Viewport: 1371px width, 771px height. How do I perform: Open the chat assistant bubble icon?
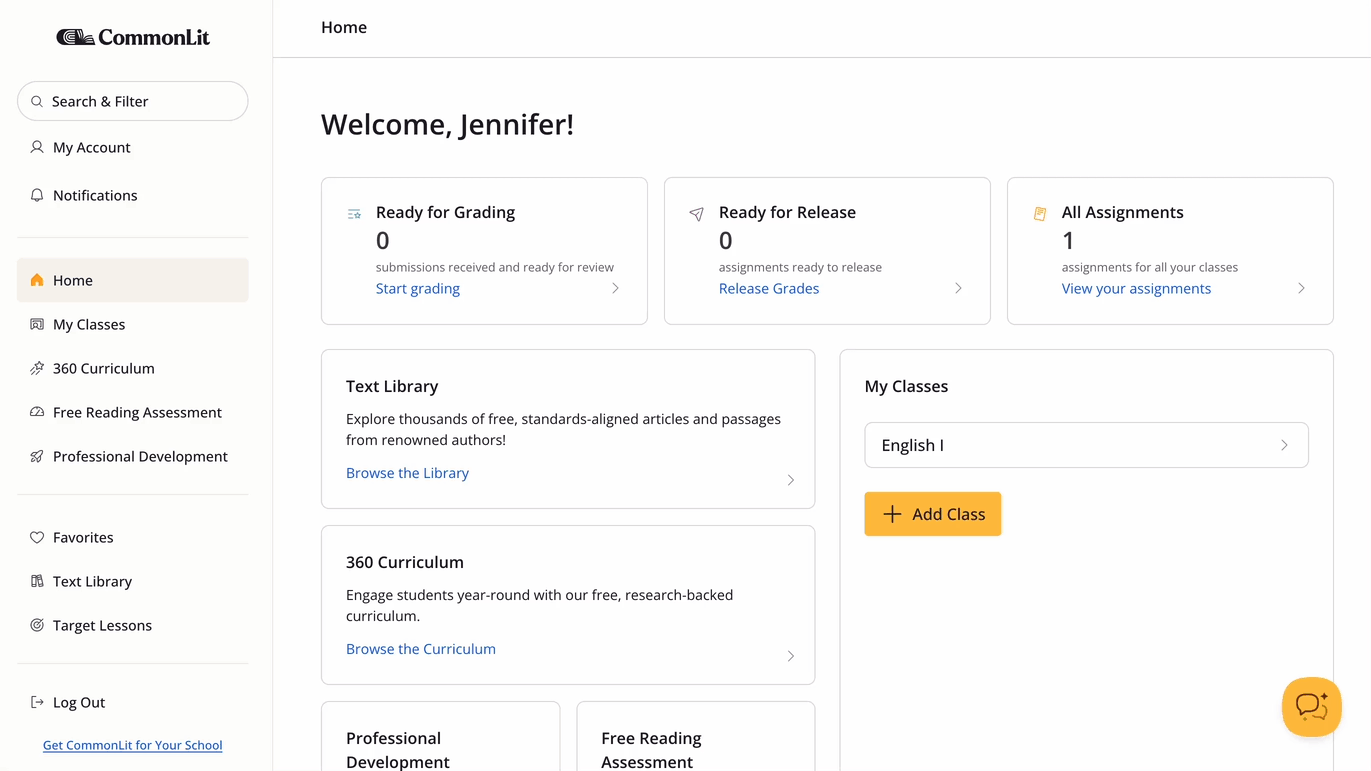(x=1311, y=707)
